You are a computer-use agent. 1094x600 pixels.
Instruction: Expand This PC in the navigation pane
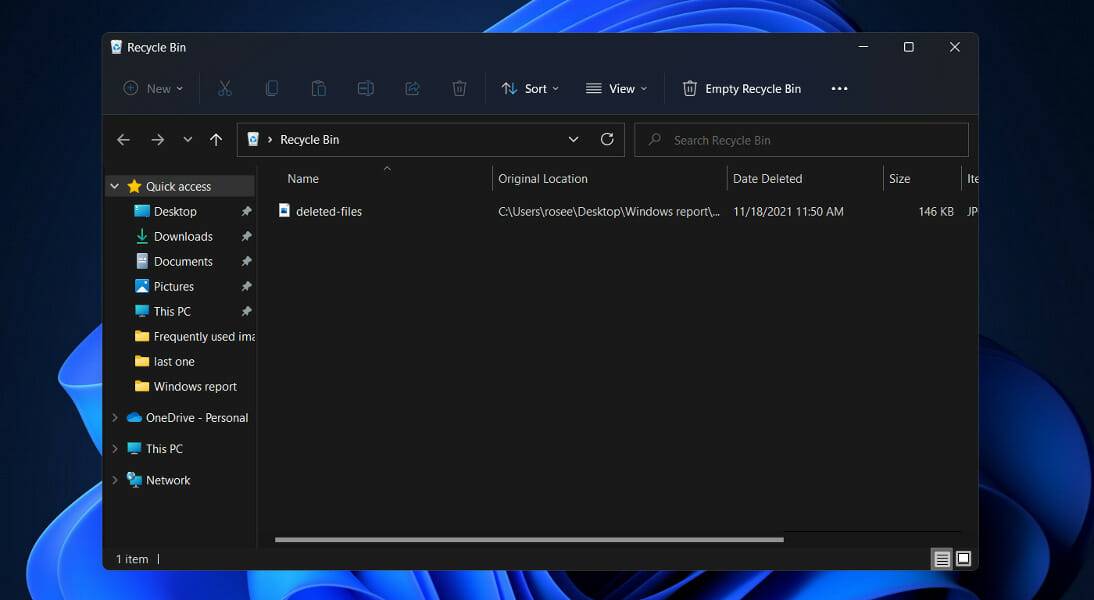[x=114, y=448]
